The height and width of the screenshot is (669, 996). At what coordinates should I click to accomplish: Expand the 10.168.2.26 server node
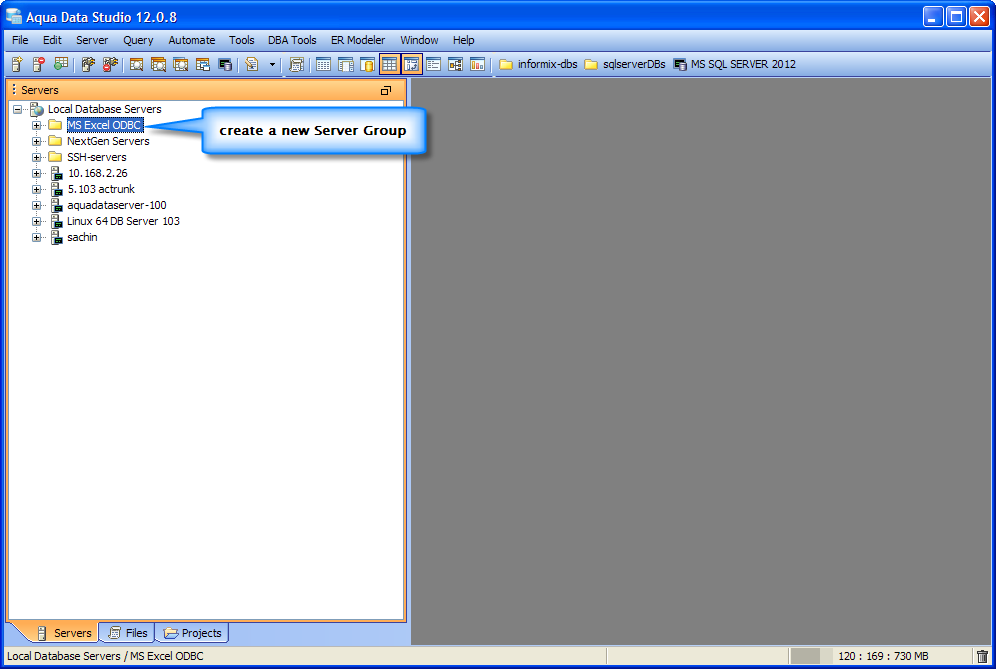tap(37, 173)
